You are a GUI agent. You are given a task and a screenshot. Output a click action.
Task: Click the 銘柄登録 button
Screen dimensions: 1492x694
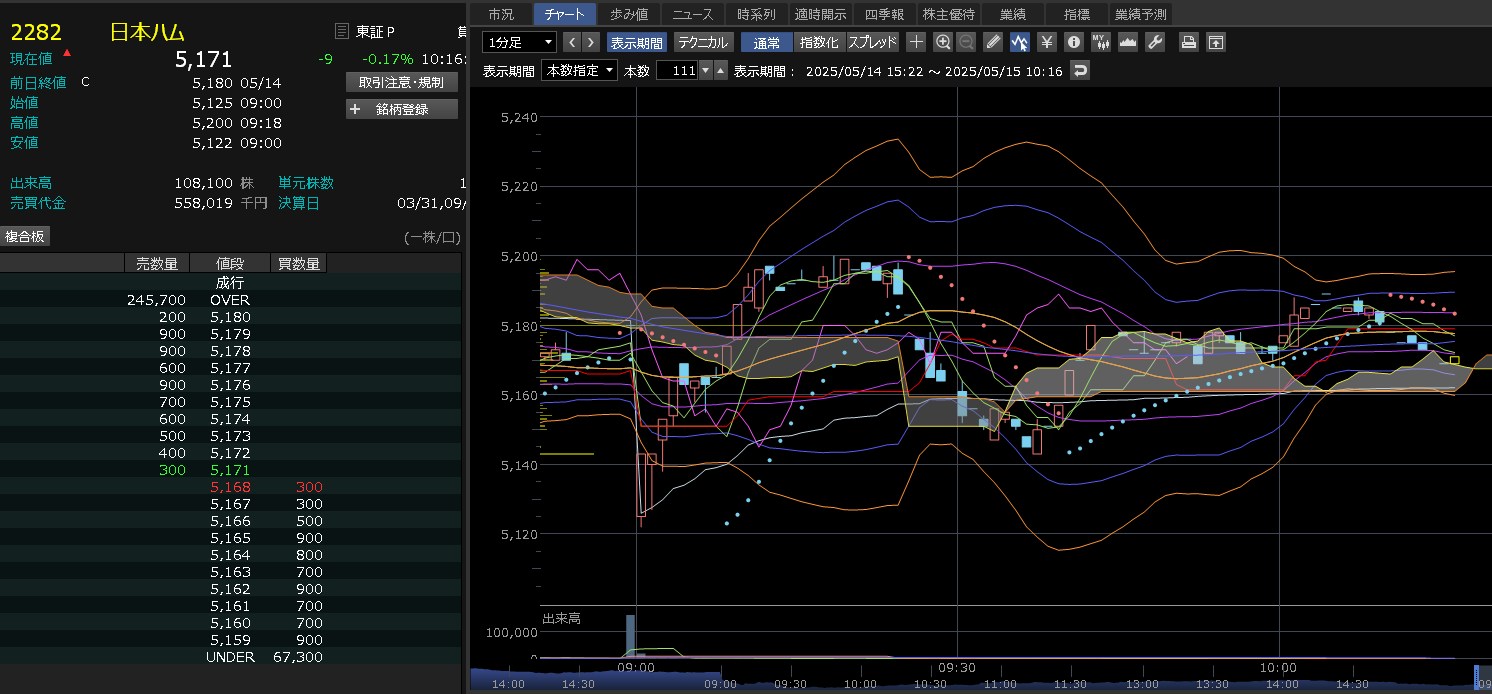pos(402,109)
